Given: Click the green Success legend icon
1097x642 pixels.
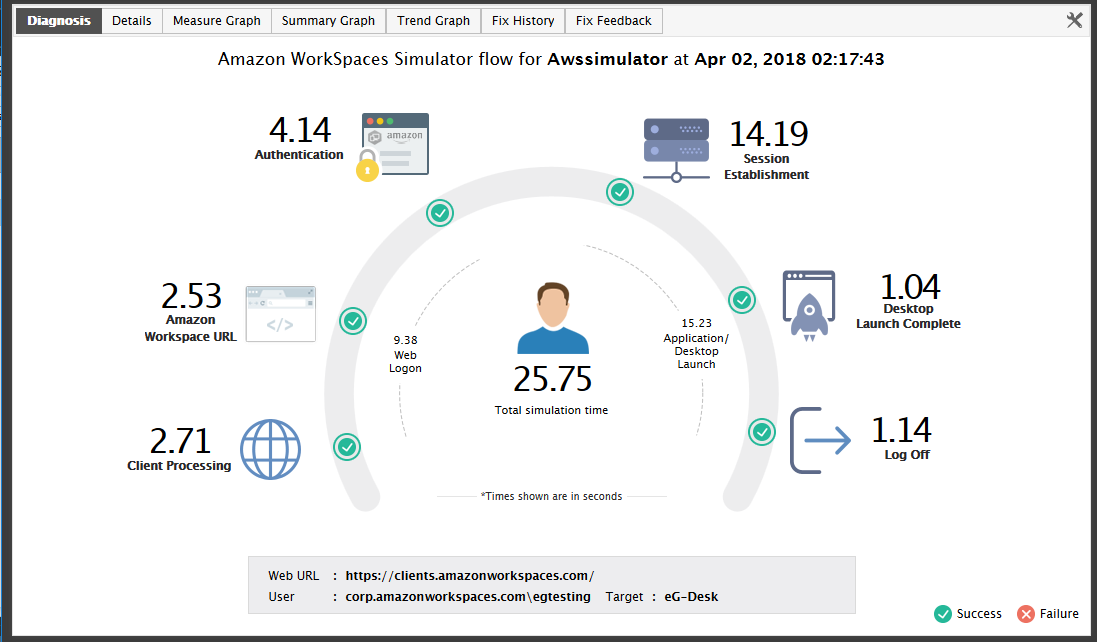Looking at the screenshot, I should [x=943, y=614].
